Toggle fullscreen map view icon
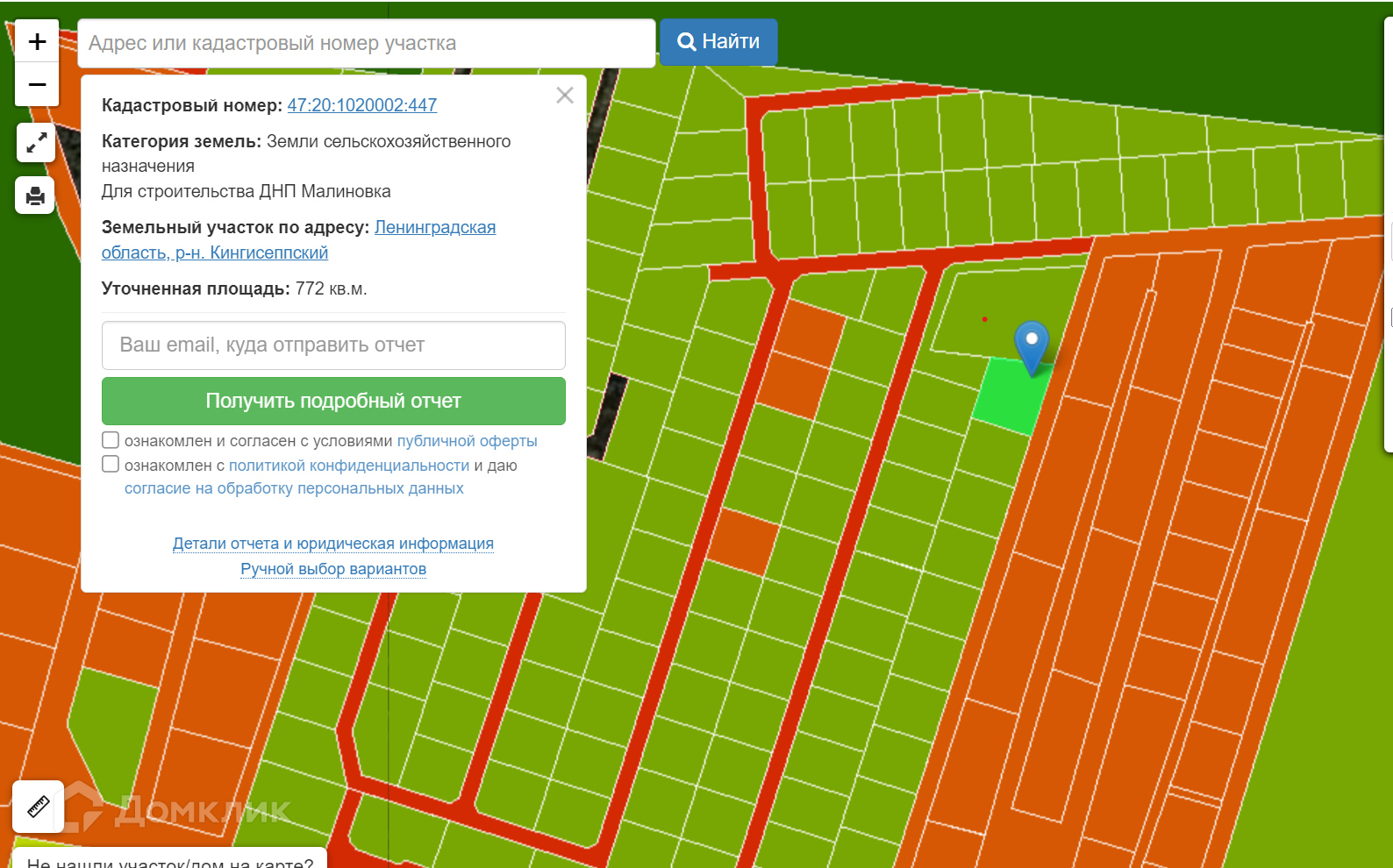Screen dimensions: 1393x868 point(36,143)
